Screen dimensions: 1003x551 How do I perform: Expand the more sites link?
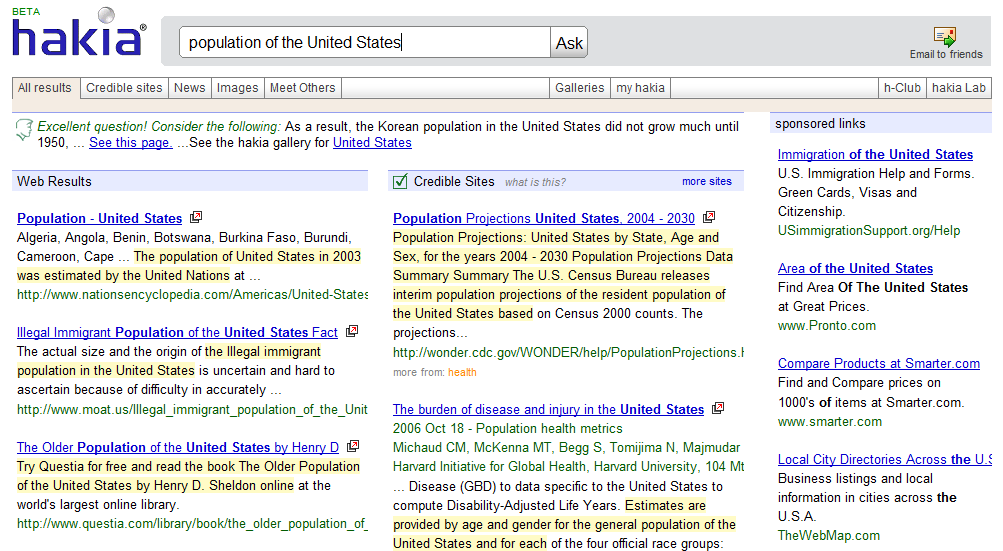706,182
